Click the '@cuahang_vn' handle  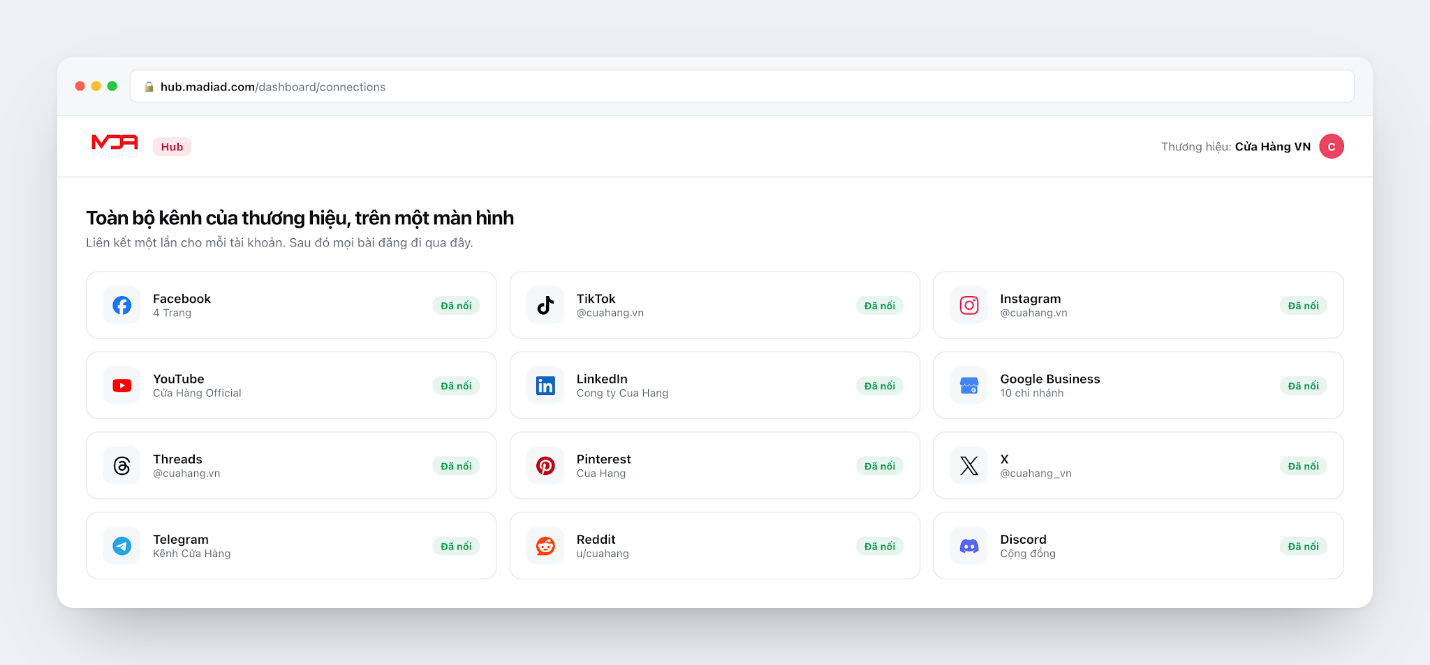coord(1036,473)
